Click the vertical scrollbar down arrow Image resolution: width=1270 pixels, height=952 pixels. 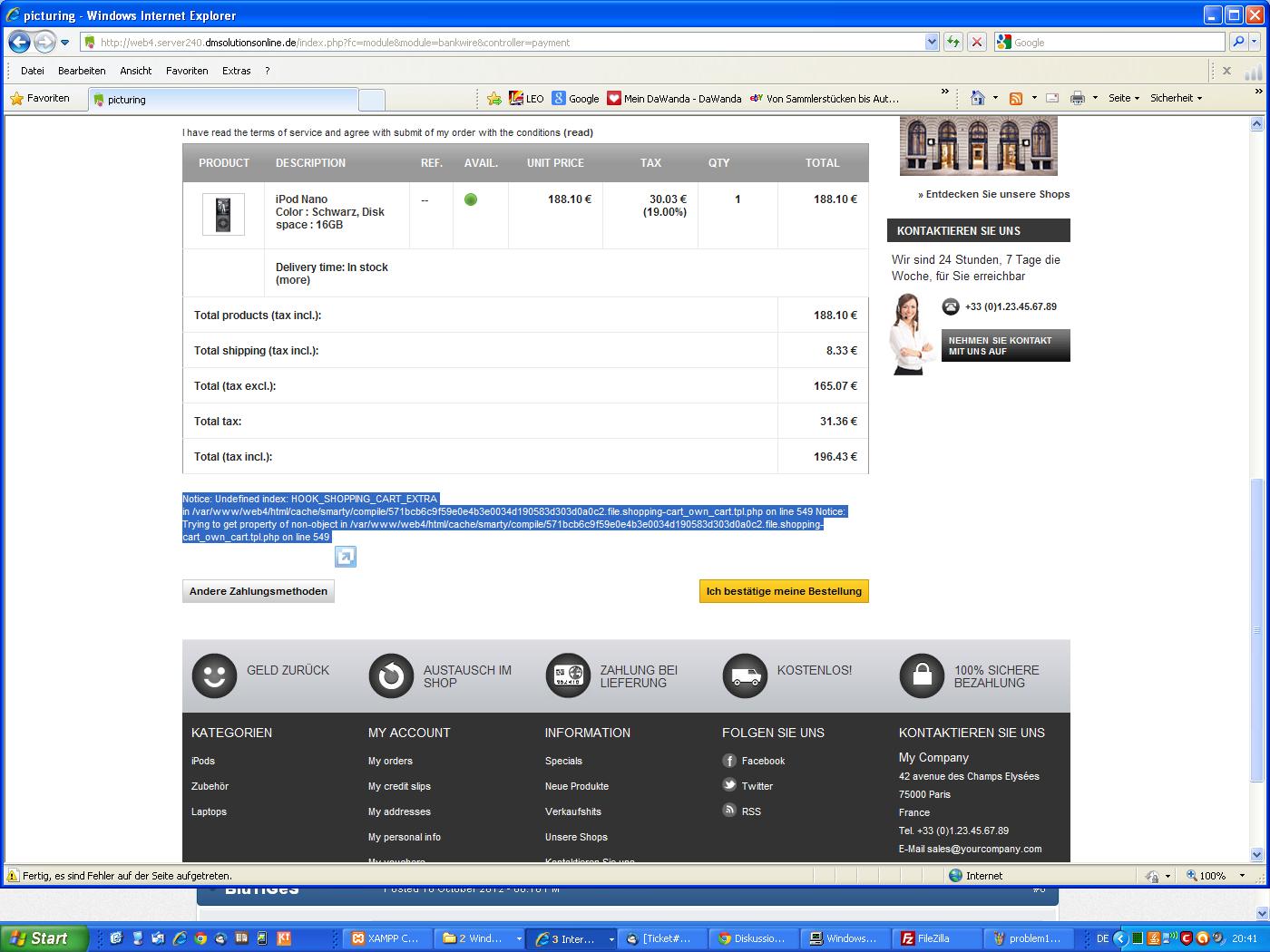1257,854
